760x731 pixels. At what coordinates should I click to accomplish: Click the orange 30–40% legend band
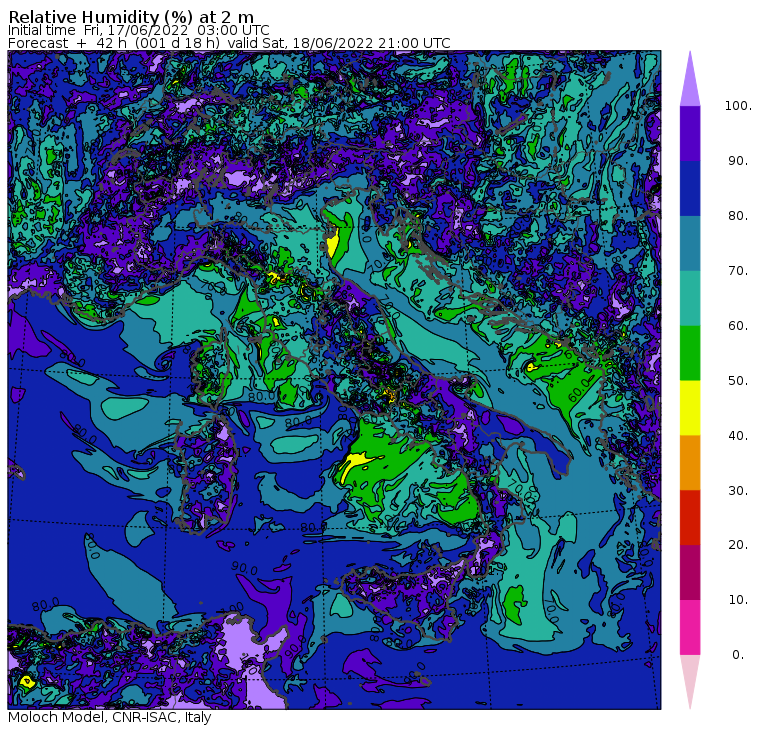[x=690, y=463]
